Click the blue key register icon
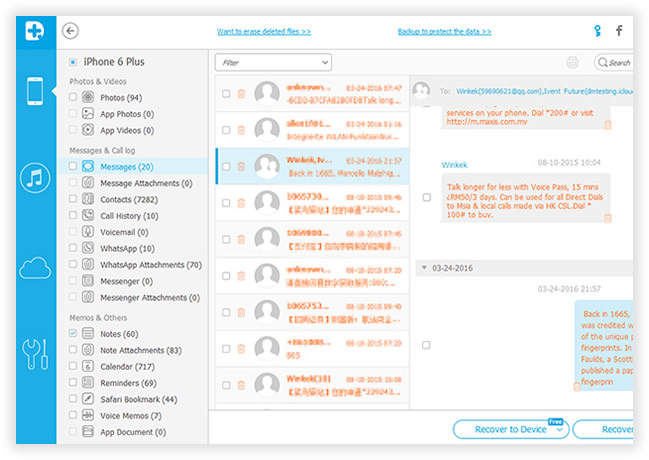Screen dimensions: 649x460 [x=597, y=31]
